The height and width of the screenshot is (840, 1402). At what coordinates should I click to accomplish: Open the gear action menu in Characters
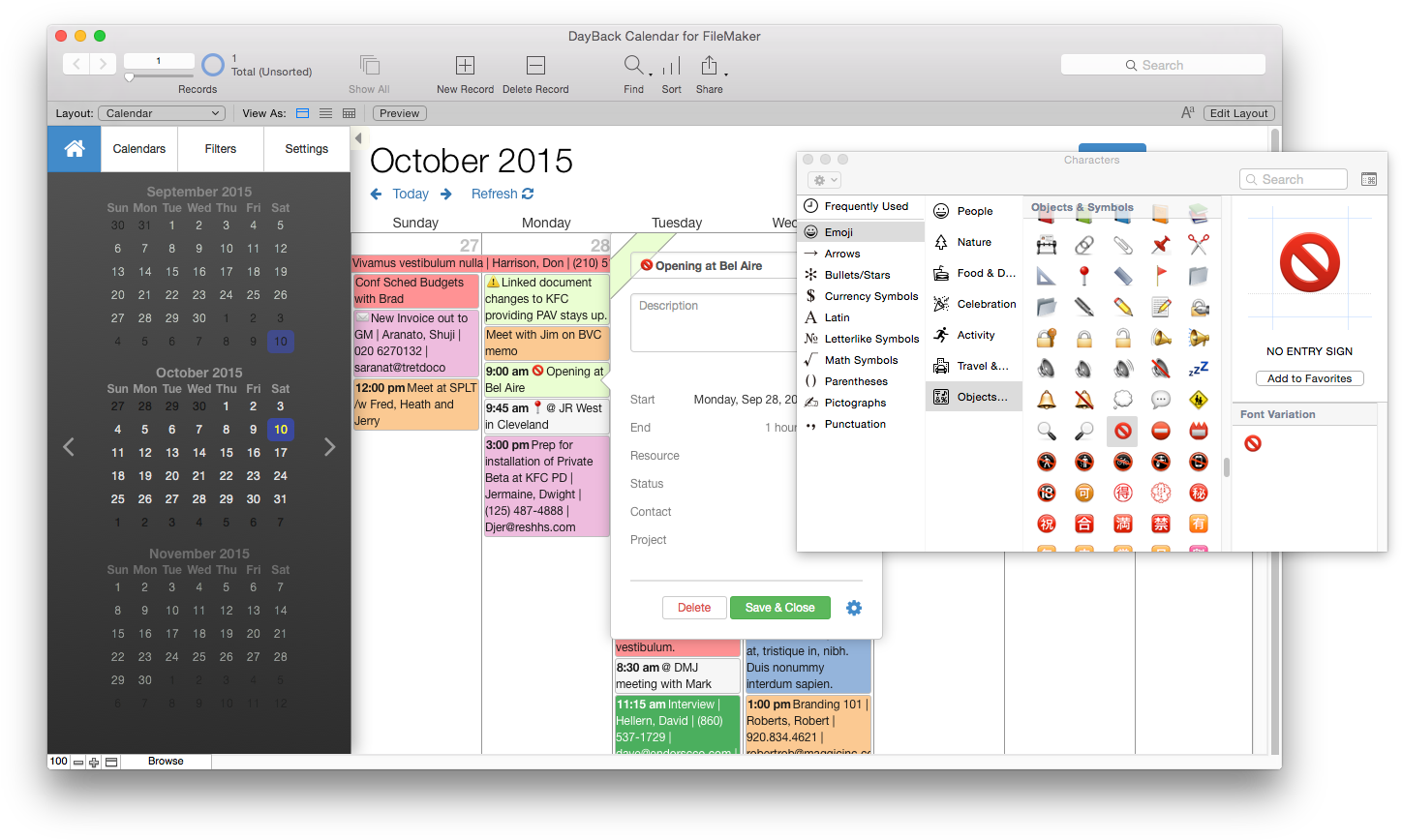825,180
